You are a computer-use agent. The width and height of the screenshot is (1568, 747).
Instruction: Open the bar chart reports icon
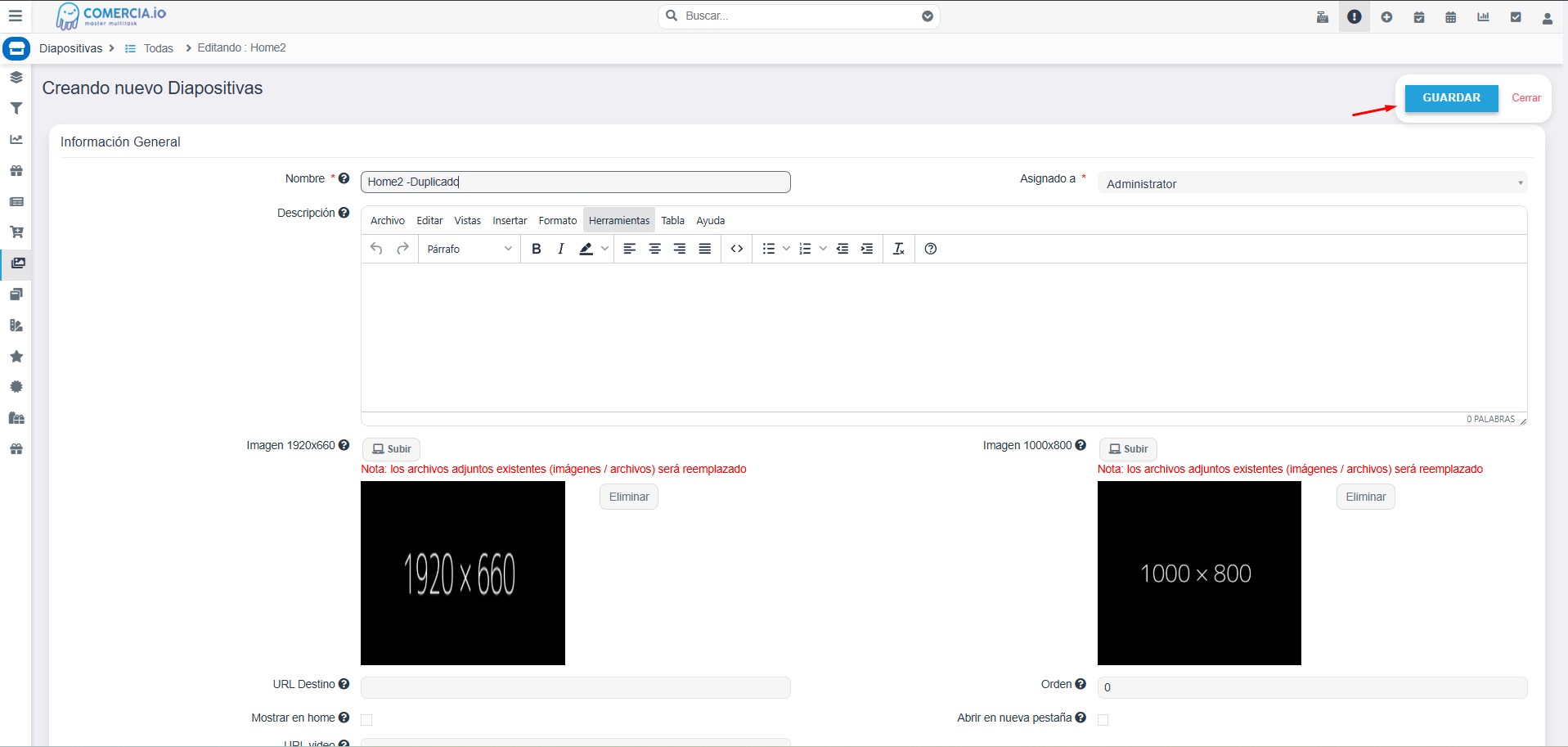tap(1483, 17)
